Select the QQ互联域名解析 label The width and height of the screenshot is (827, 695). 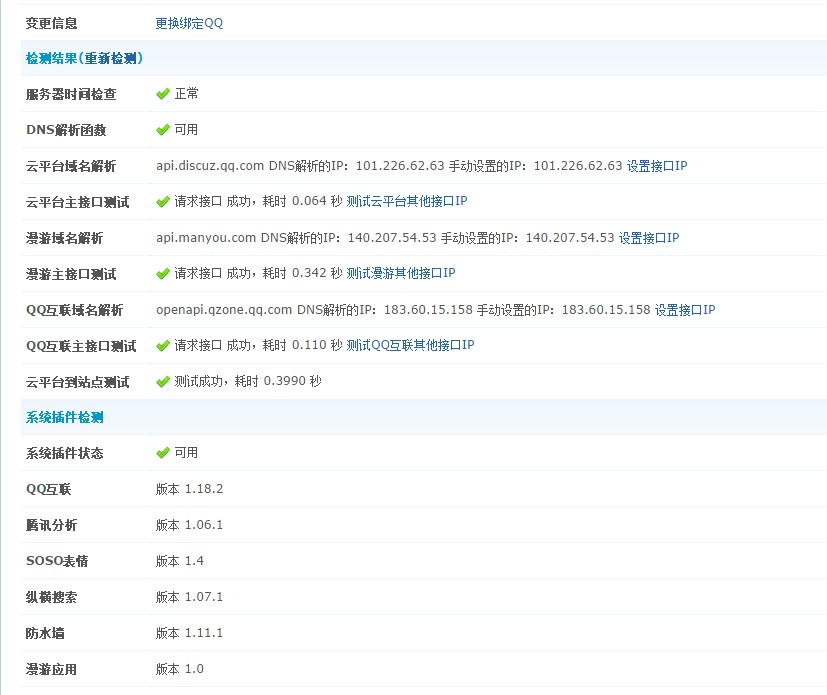[74, 310]
